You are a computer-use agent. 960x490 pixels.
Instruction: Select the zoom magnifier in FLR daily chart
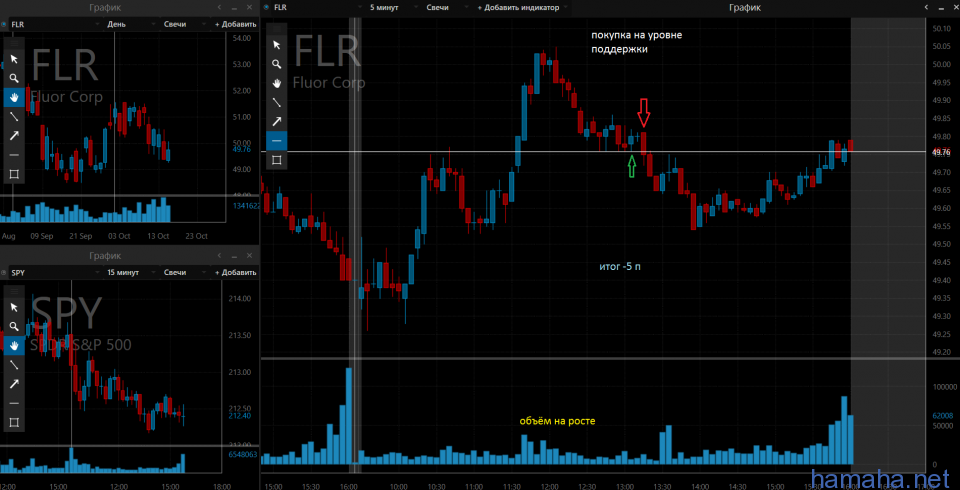[x=14, y=78]
